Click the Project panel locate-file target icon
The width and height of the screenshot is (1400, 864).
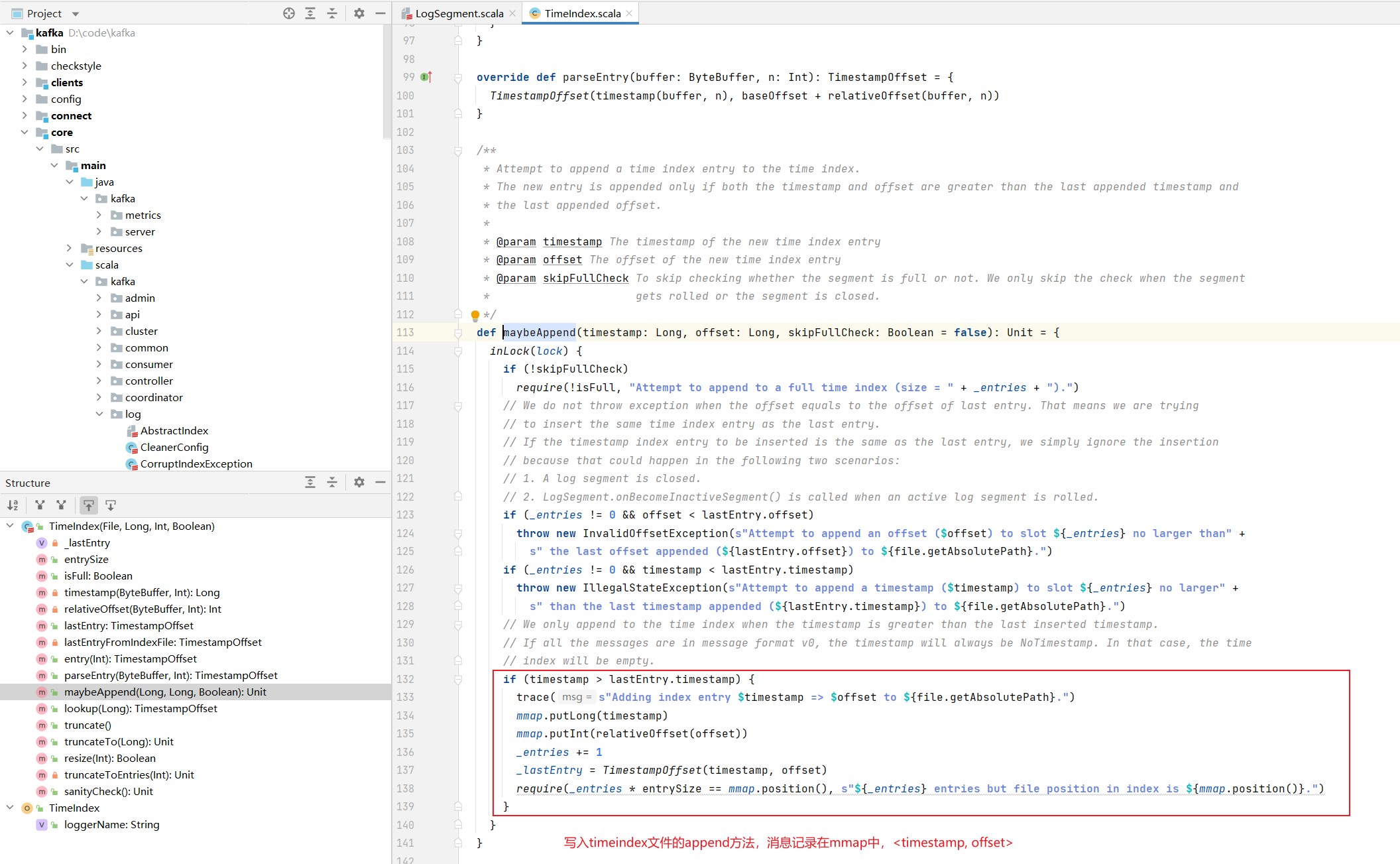point(288,13)
